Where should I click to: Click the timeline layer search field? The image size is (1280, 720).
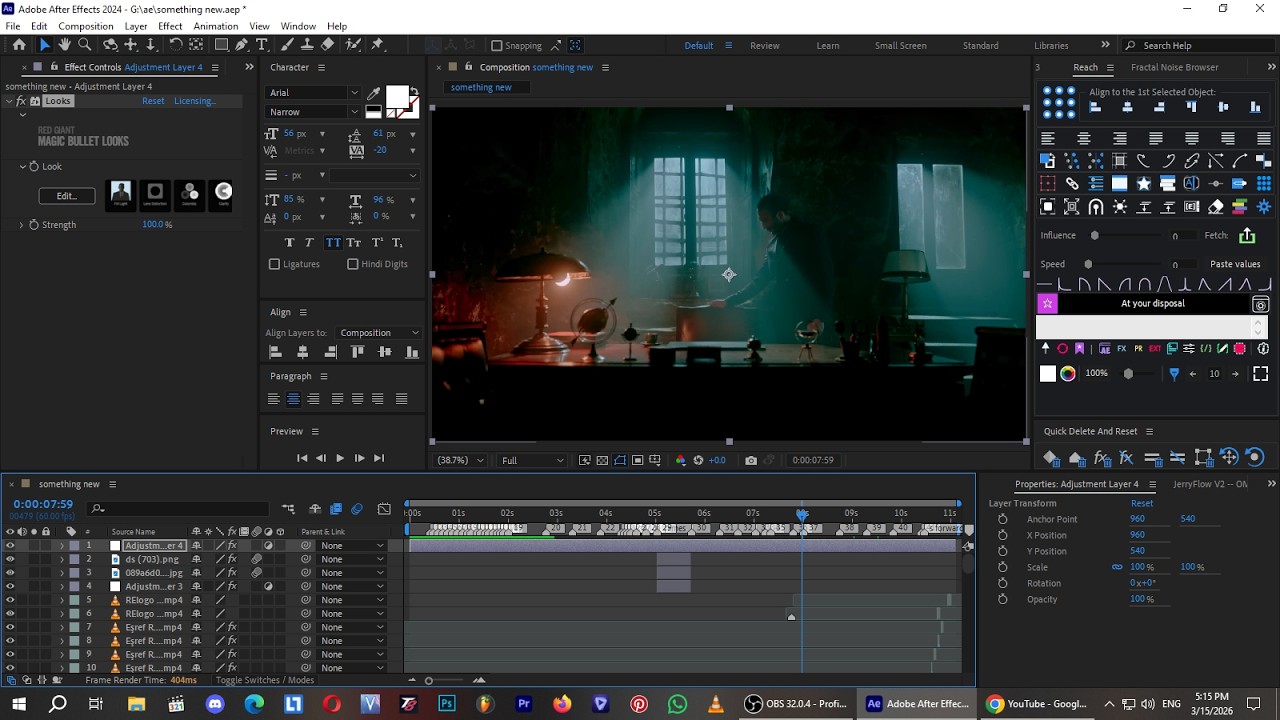(x=180, y=509)
